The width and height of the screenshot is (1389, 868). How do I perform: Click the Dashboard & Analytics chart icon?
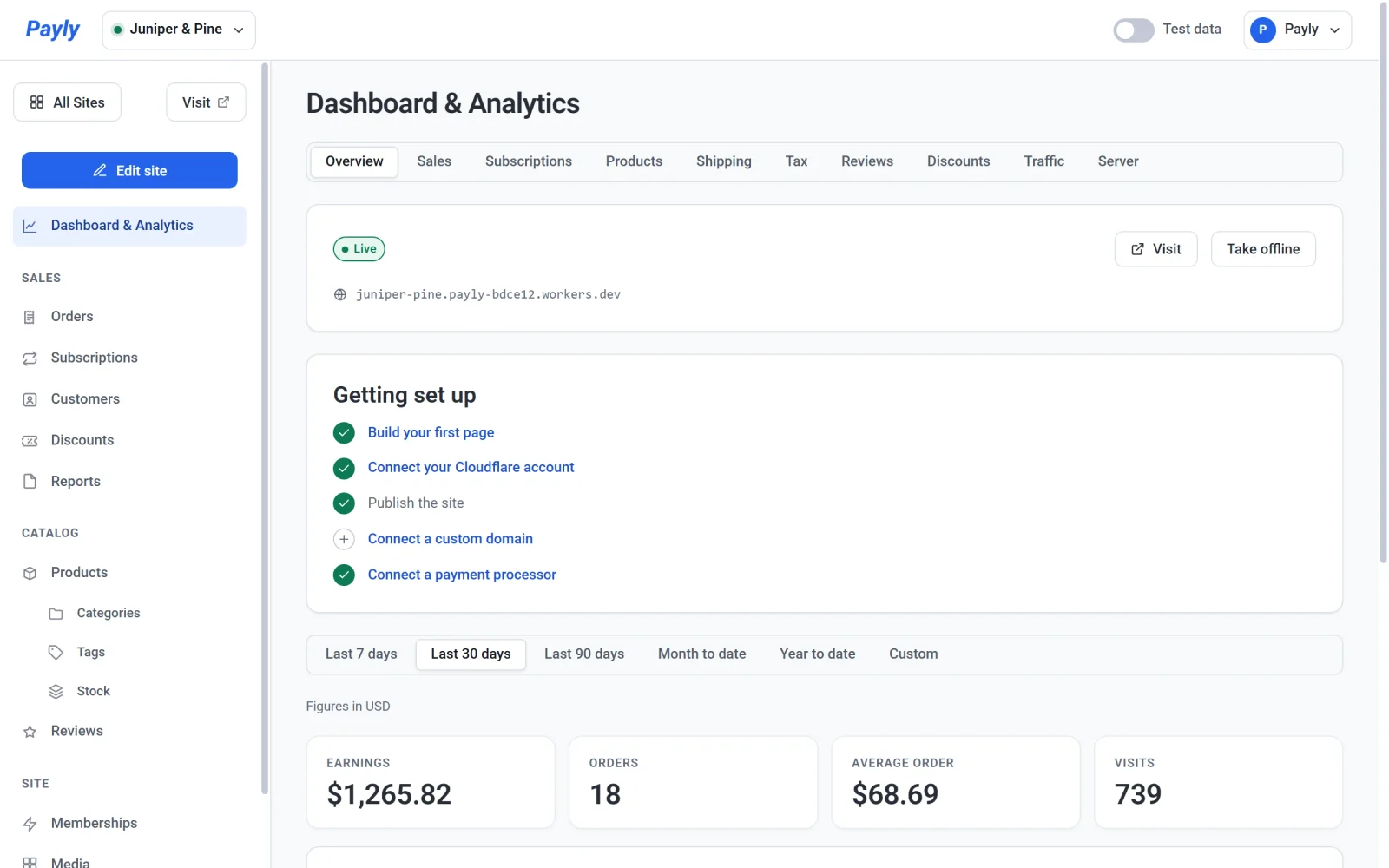(30, 226)
